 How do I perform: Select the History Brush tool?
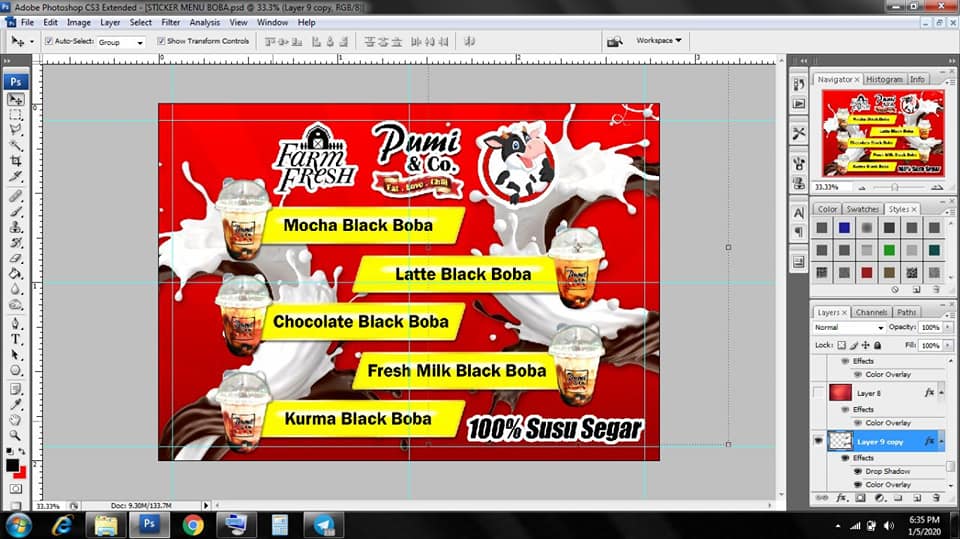[16, 243]
